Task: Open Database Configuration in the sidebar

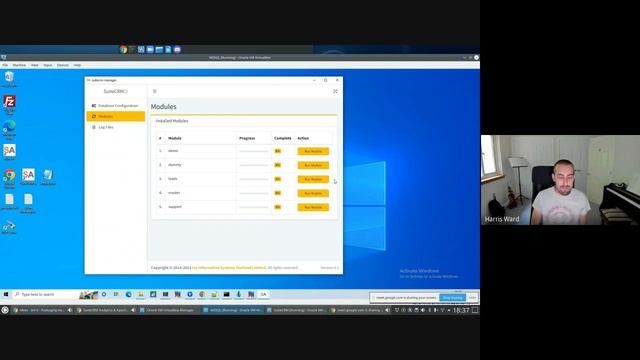Action: pos(116,106)
